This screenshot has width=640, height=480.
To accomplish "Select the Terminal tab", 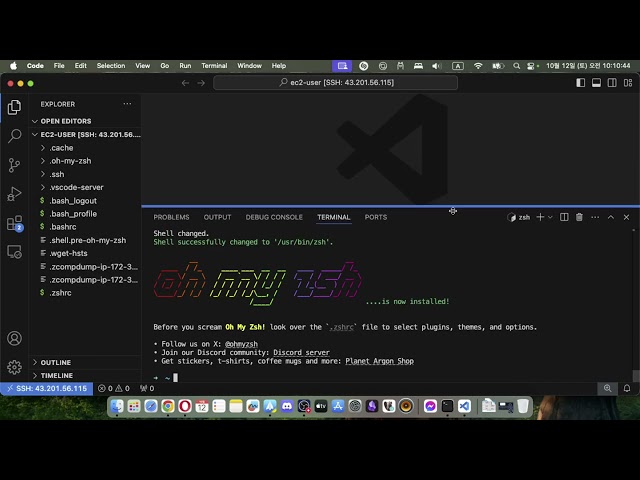I will pos(333,217).
